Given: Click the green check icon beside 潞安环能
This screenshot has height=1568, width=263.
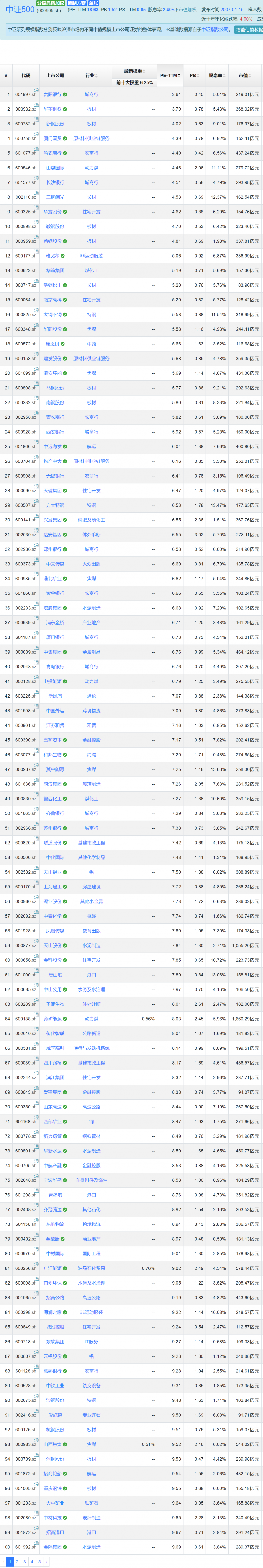Looking at the screenshot, I should [65, 373].
